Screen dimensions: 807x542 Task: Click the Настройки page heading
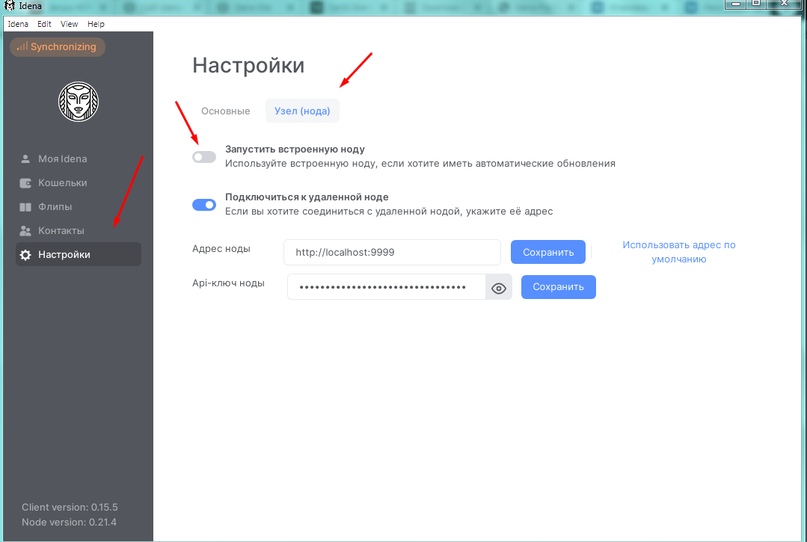(x=249, y=65)
